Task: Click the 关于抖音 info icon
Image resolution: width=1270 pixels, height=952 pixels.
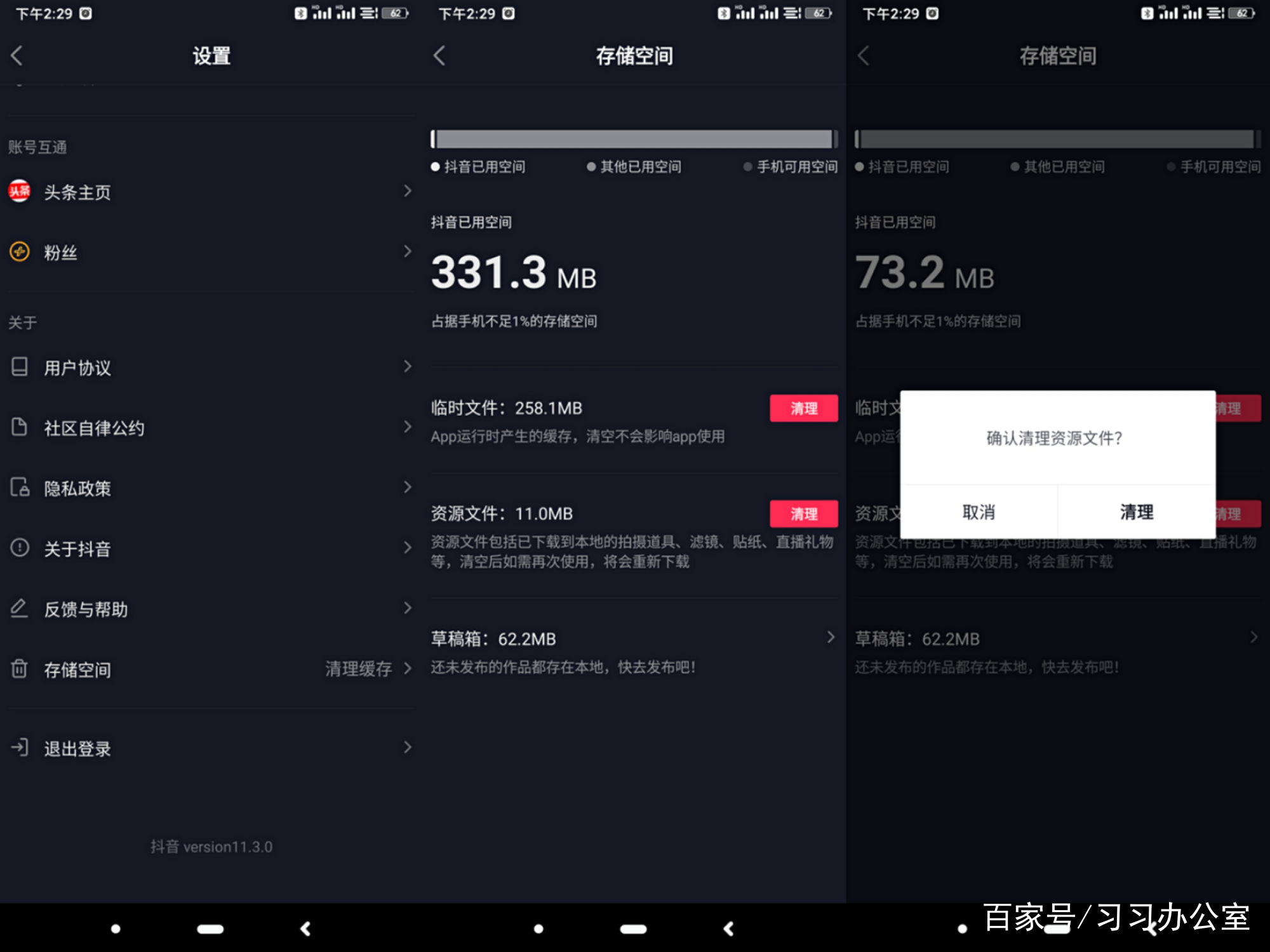Action: [x=19, y=548]
